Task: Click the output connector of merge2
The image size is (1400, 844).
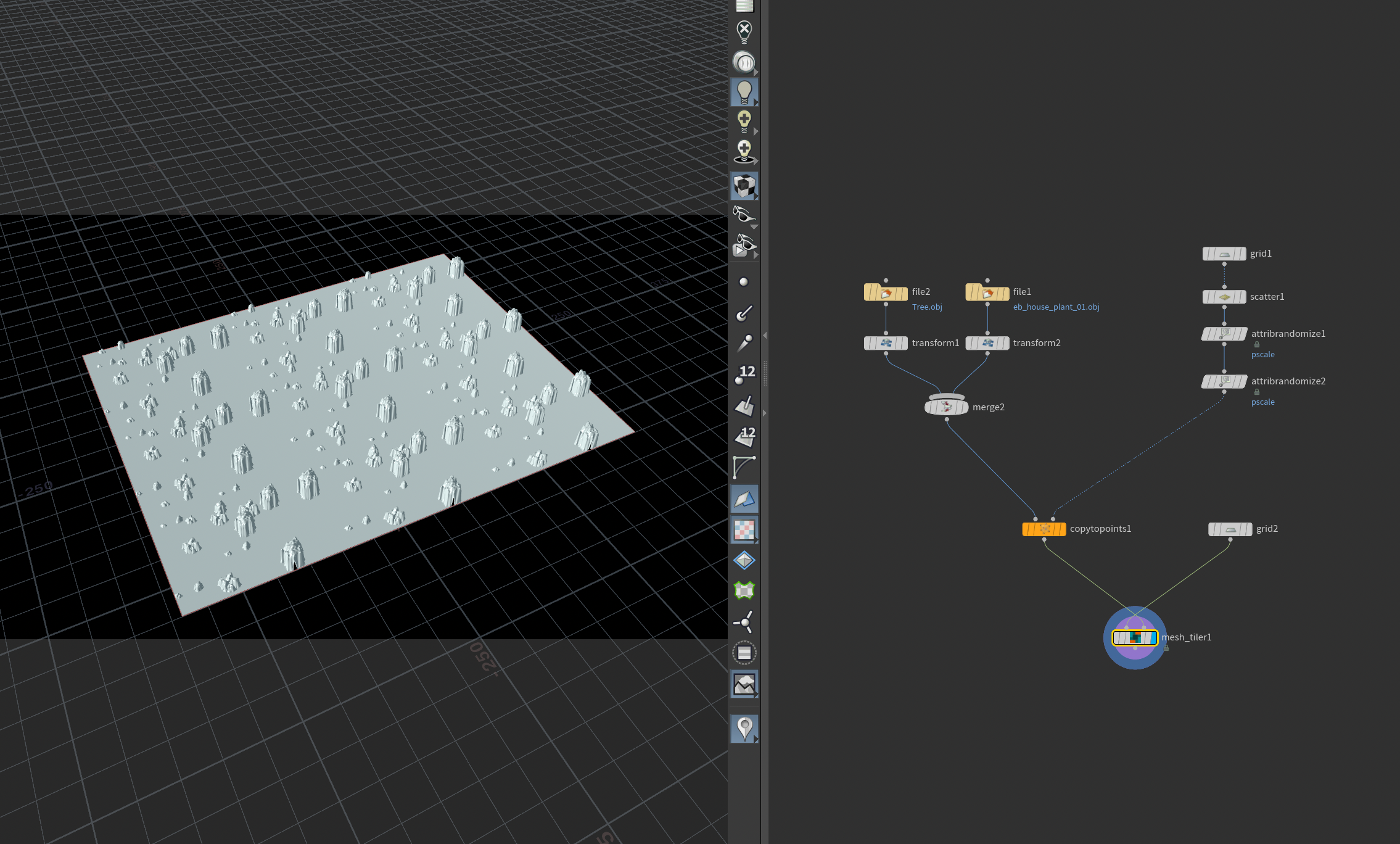Action: (947, 420)
